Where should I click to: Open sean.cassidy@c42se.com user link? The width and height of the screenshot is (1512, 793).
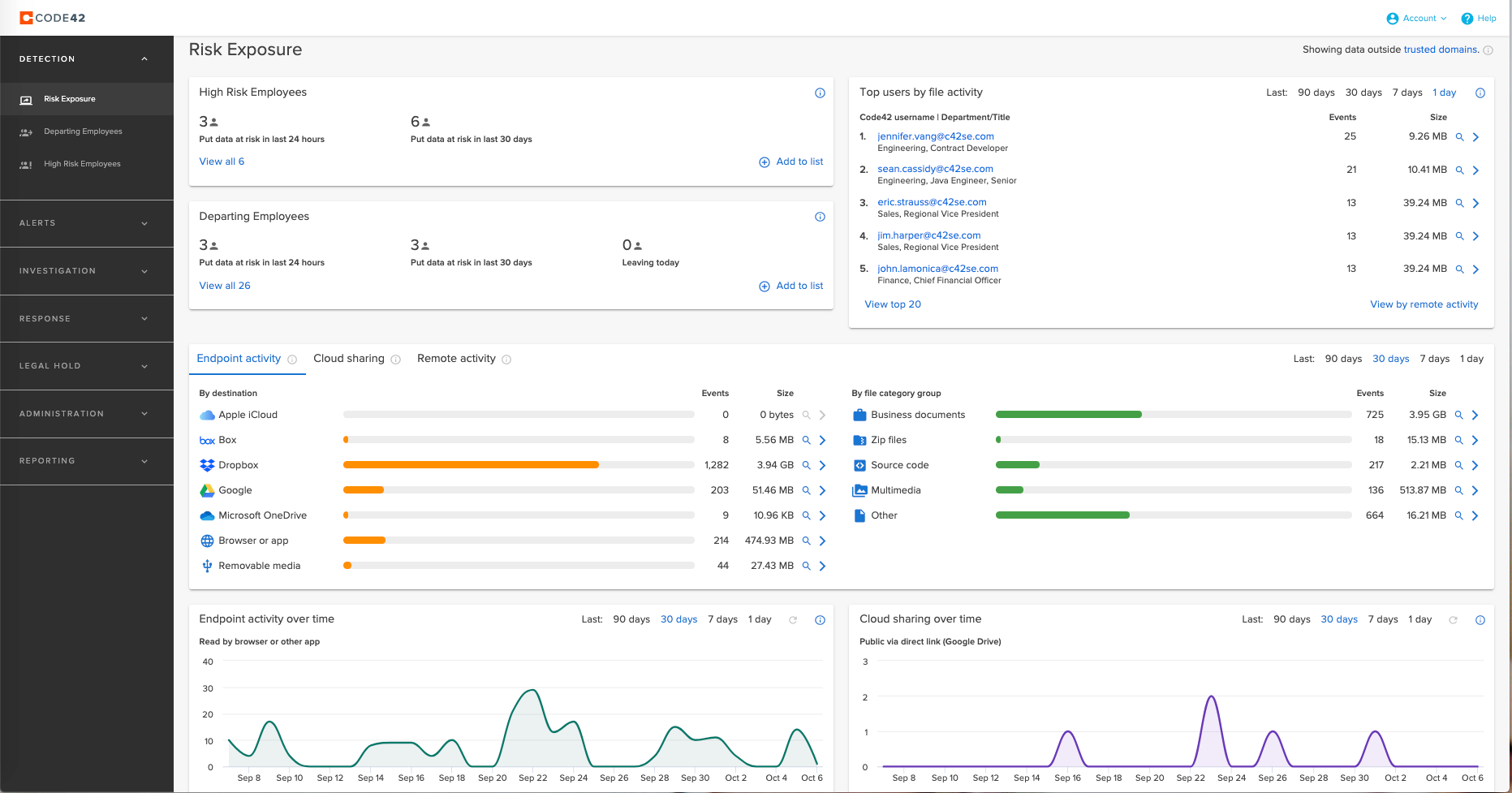[935, 169]
